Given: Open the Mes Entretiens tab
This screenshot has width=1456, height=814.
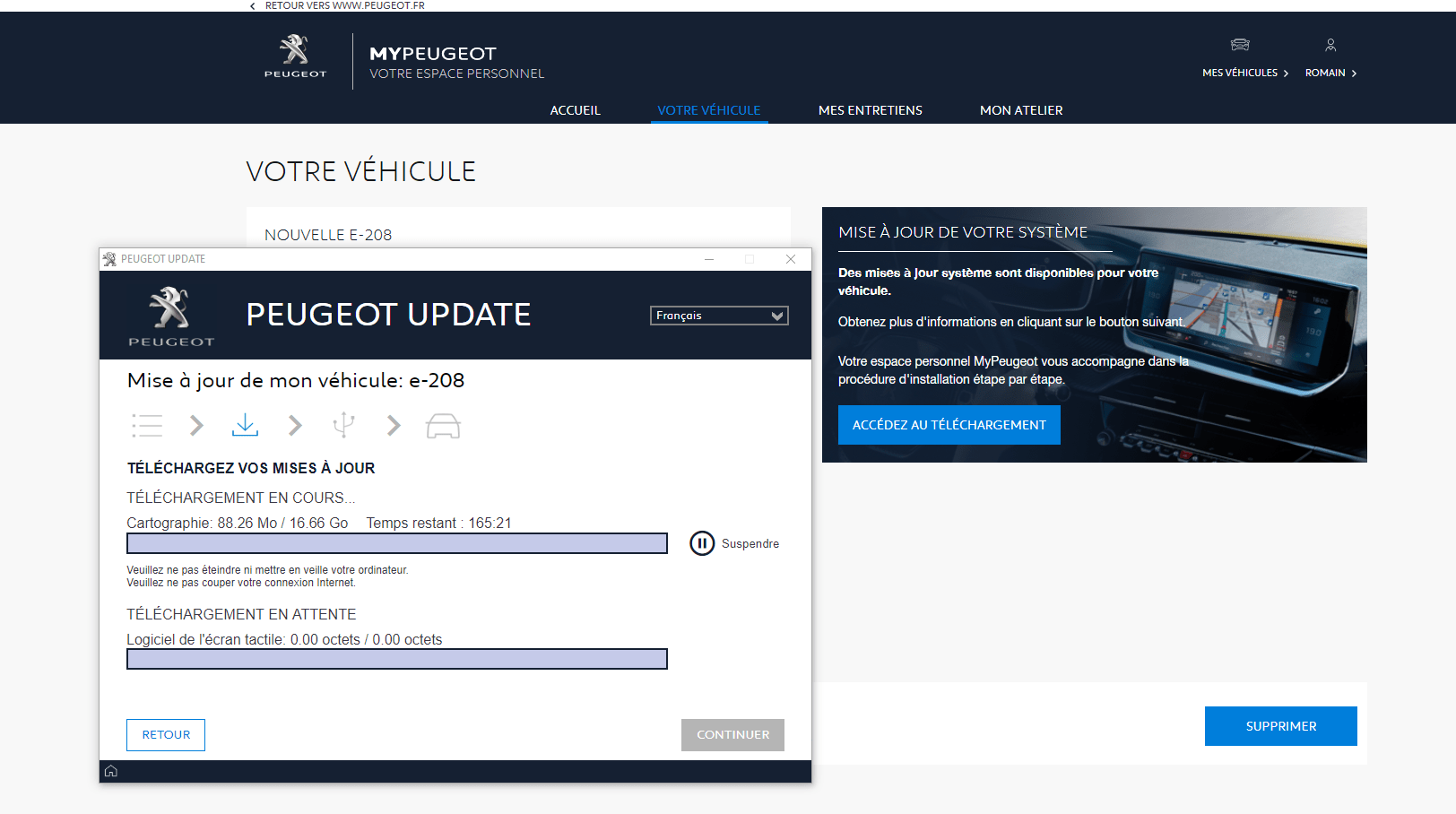Looking at the screenshot, I should [870, 110].
